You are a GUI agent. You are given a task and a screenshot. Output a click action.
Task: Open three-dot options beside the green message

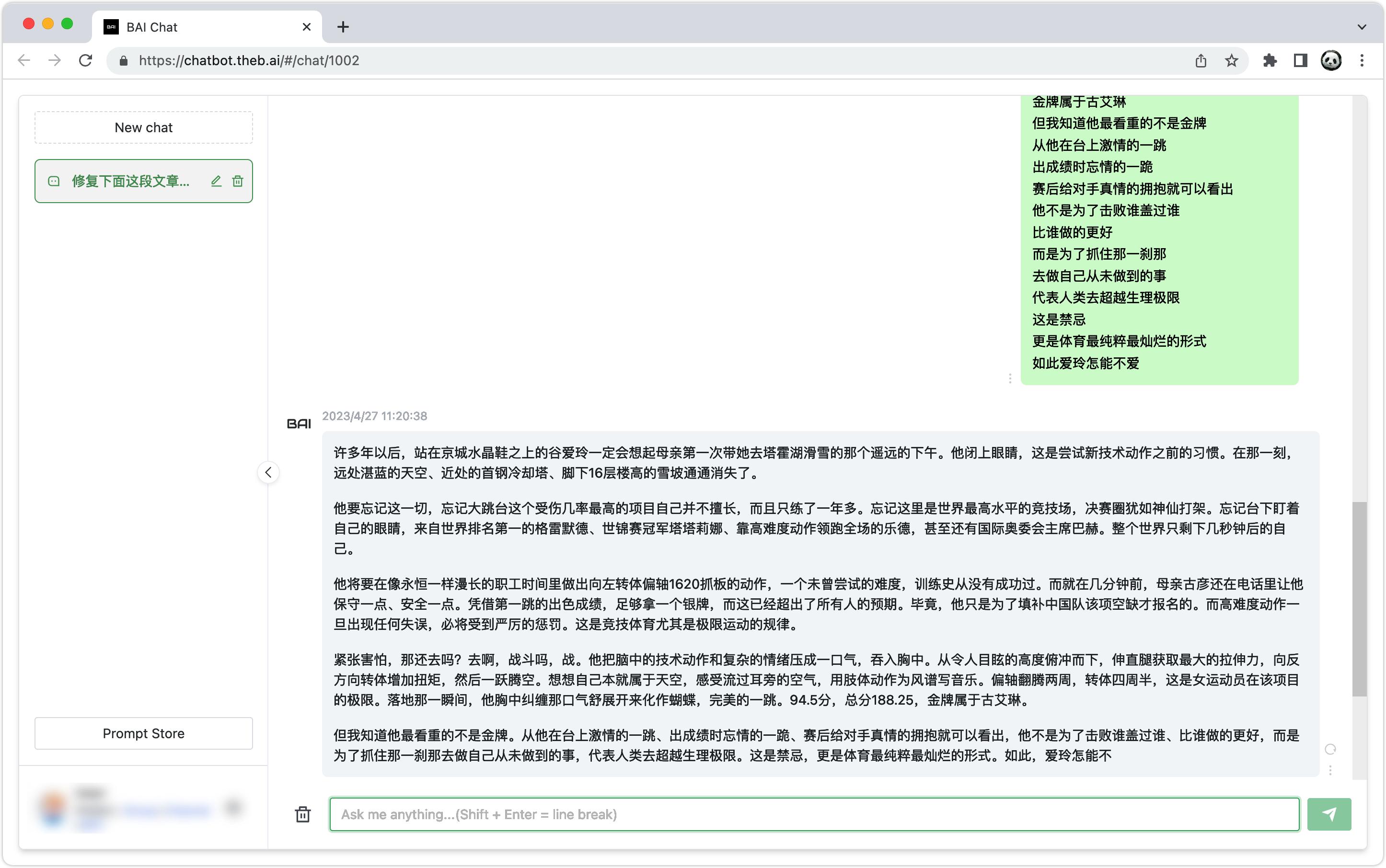[x=1010, y=378]
